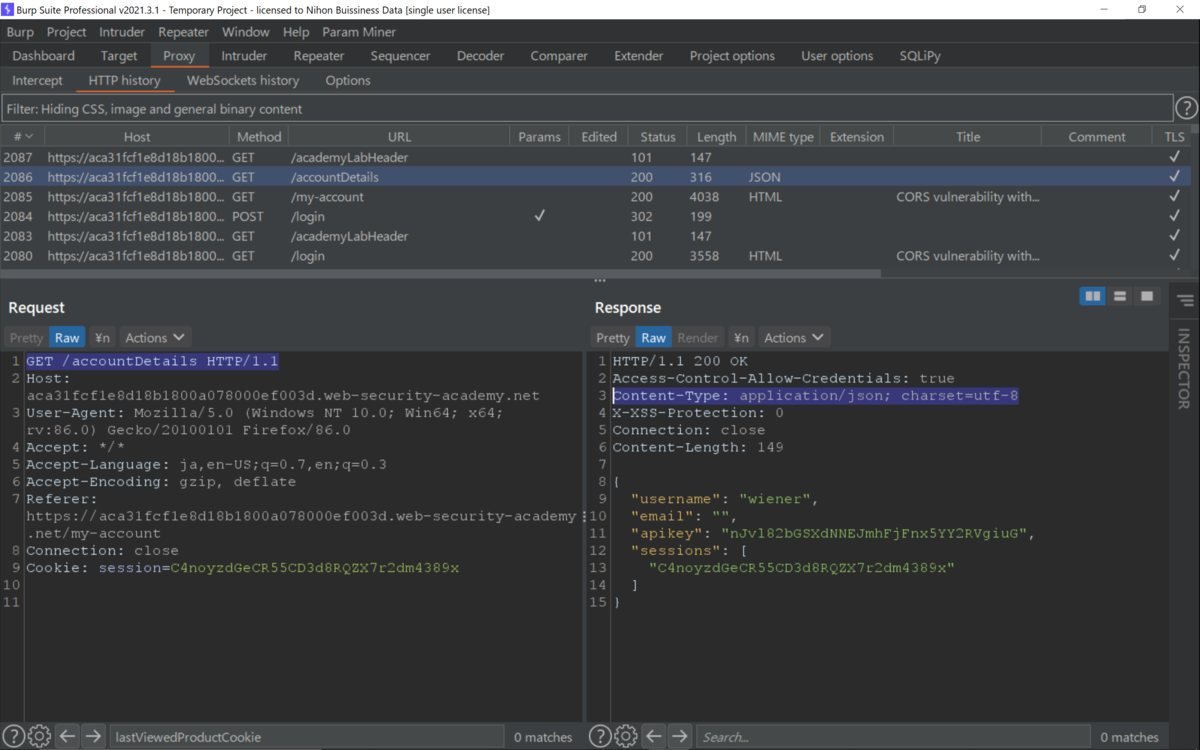
Task: Switch response view to Raw
Action: click(653, 338)
